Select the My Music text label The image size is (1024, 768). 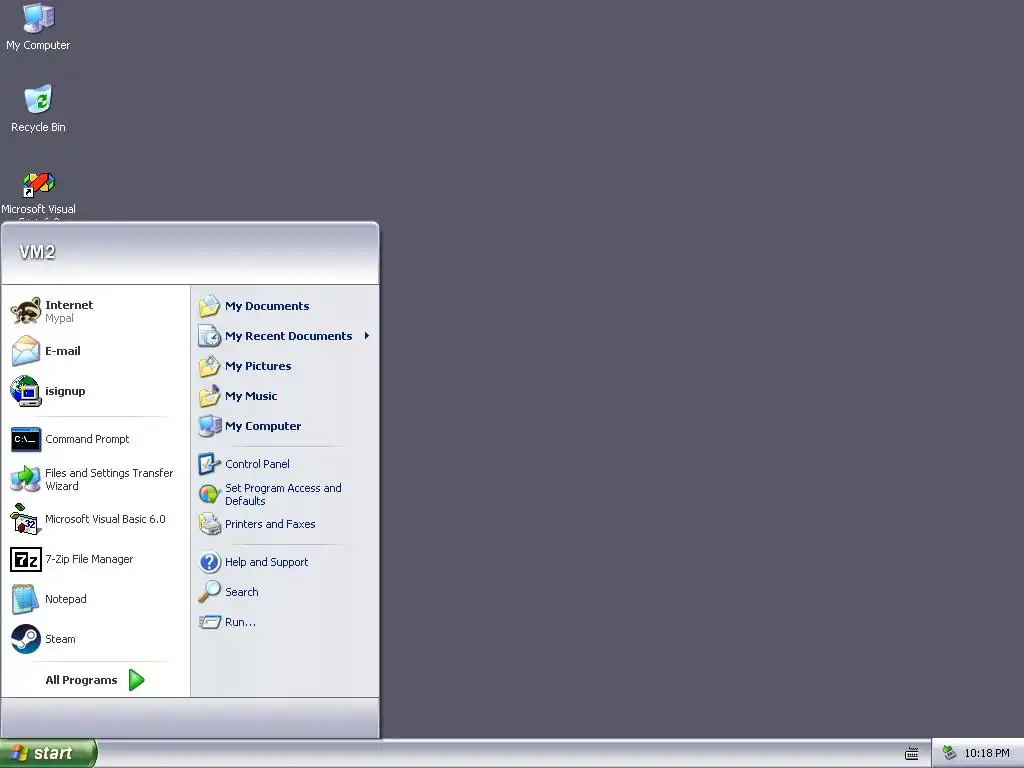[251, 396]
